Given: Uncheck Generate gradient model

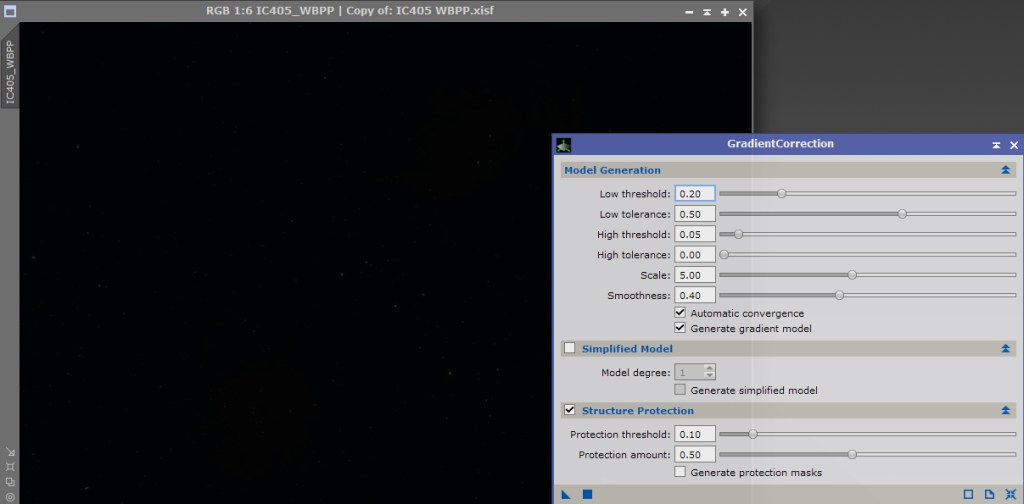Looking at the screenshot, I should [681, 328].
